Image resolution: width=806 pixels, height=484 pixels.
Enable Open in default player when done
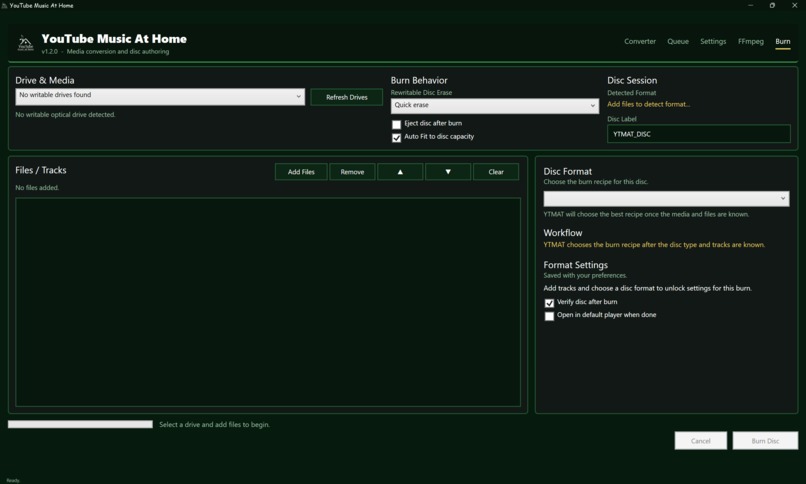549,316
